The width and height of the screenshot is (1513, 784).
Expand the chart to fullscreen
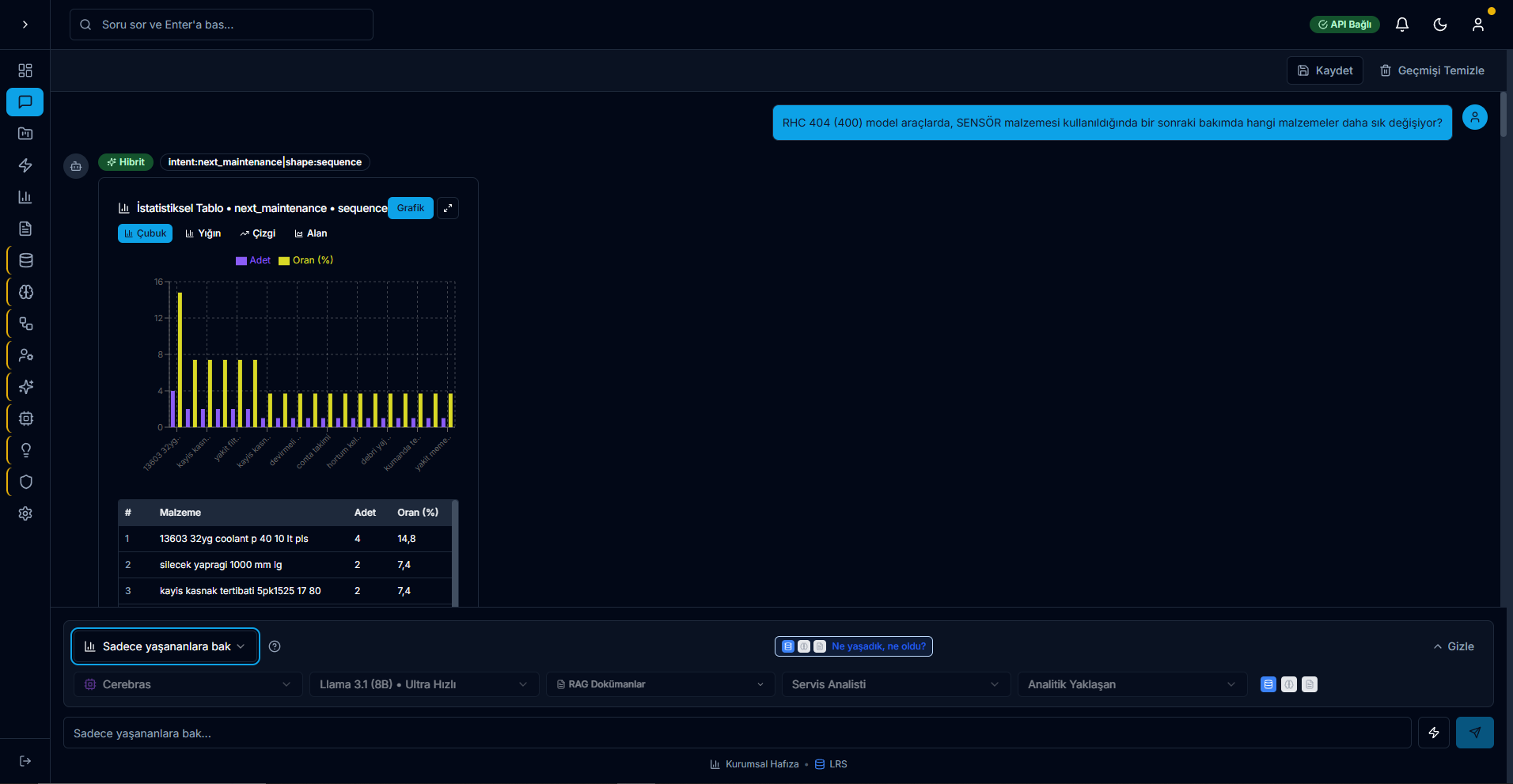(x=448, y=208)
